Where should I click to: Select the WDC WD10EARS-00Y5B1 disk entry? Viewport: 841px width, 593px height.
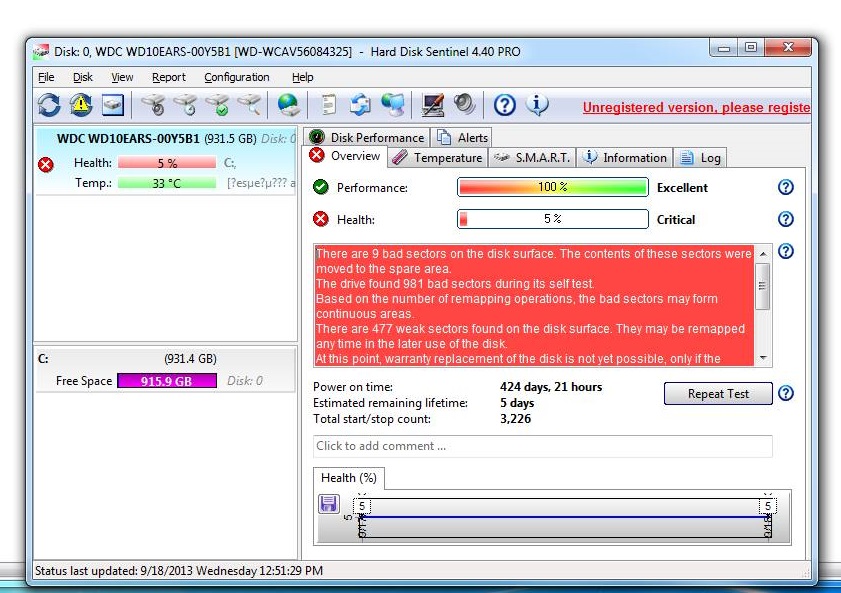(x=166, y=160)
